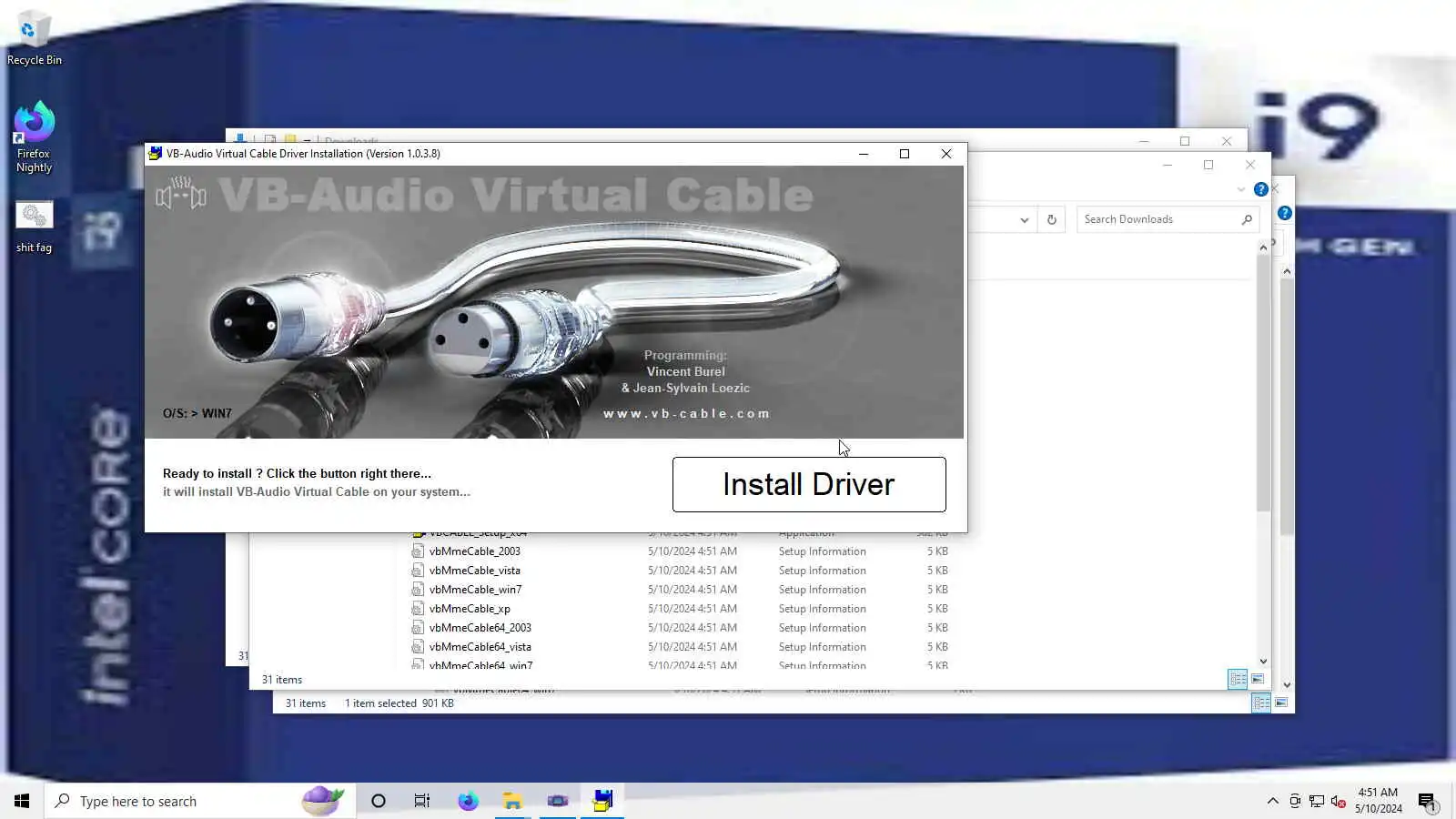Click the VB-Audio installer taskbar icon
Viewport: 1456px width, 819px height.
pyautogui.click(x=602, y=801)
